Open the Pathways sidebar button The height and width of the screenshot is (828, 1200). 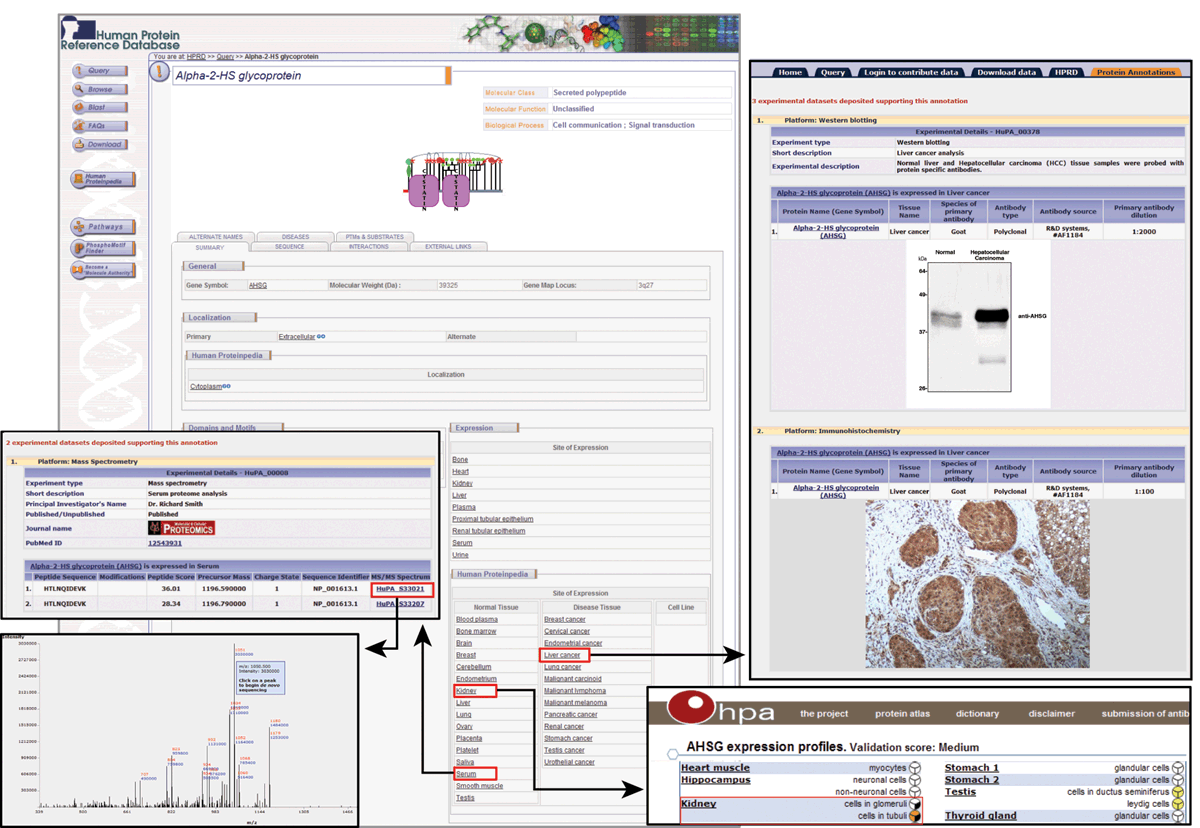click(x=102, y=227)
